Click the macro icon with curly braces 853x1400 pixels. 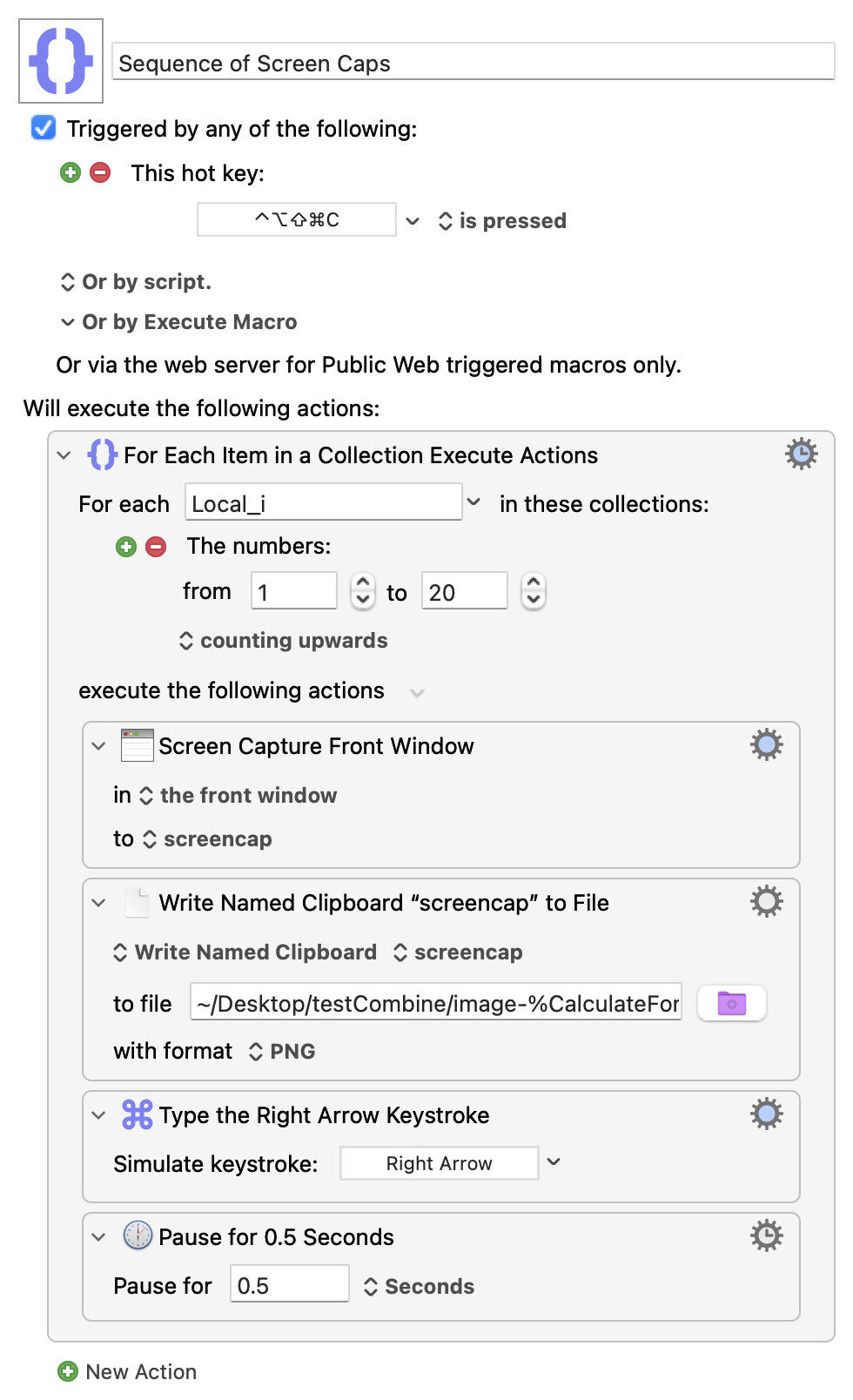click(x=61, y=61)
